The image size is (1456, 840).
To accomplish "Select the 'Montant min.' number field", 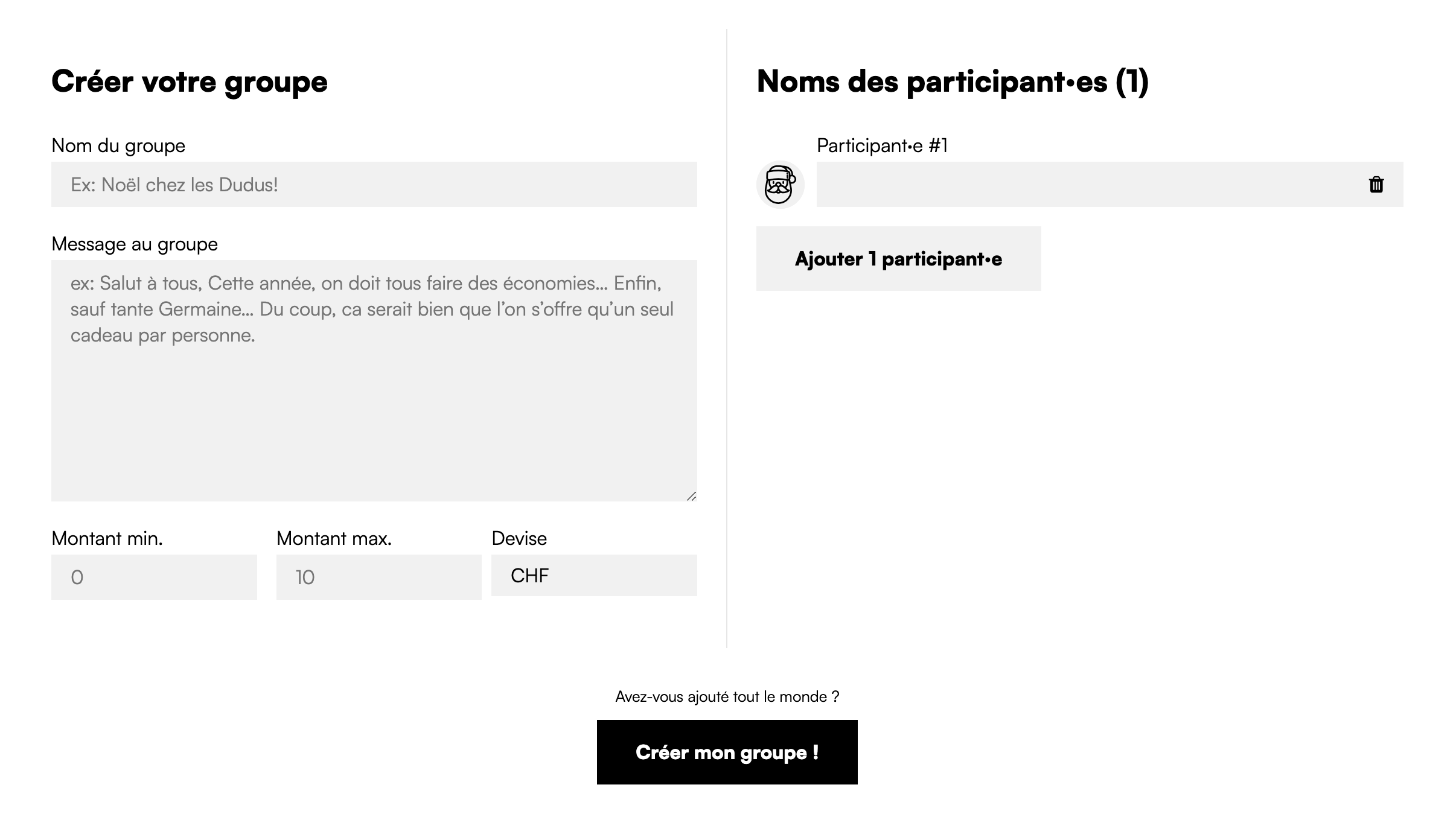I will point(154,577).
